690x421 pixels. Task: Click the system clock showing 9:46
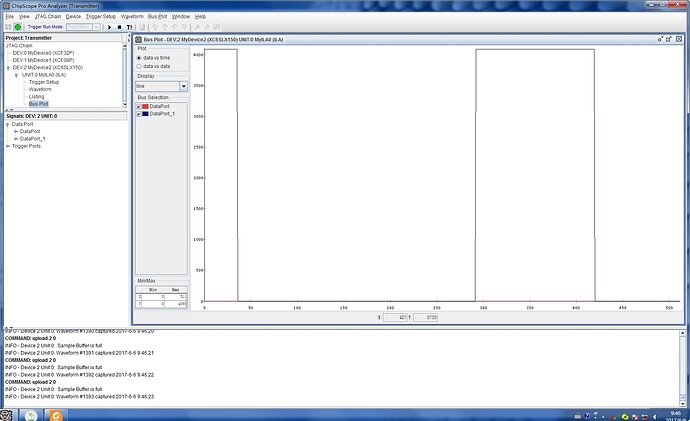coord(675,416)
